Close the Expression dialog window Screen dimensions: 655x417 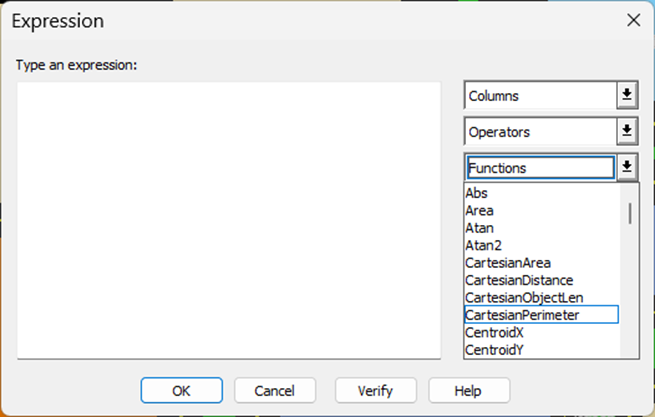coord(632,20)
